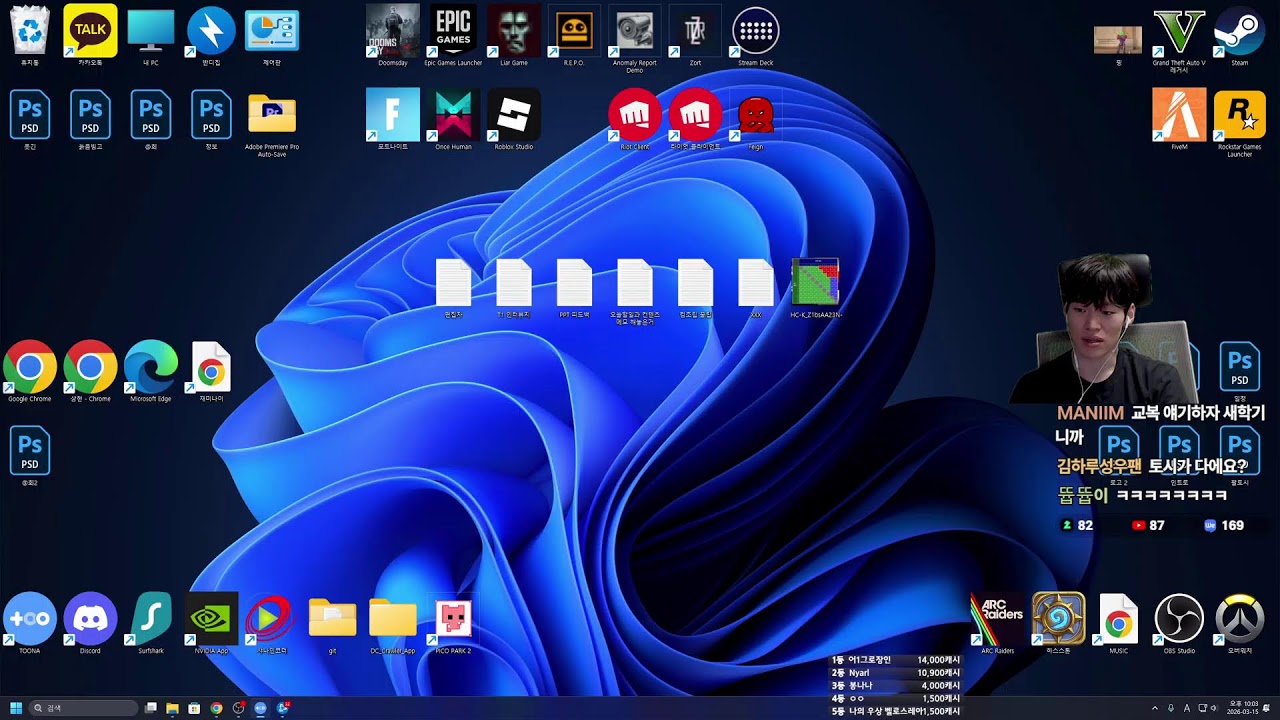Toggle the input language indicator A

1187,708
